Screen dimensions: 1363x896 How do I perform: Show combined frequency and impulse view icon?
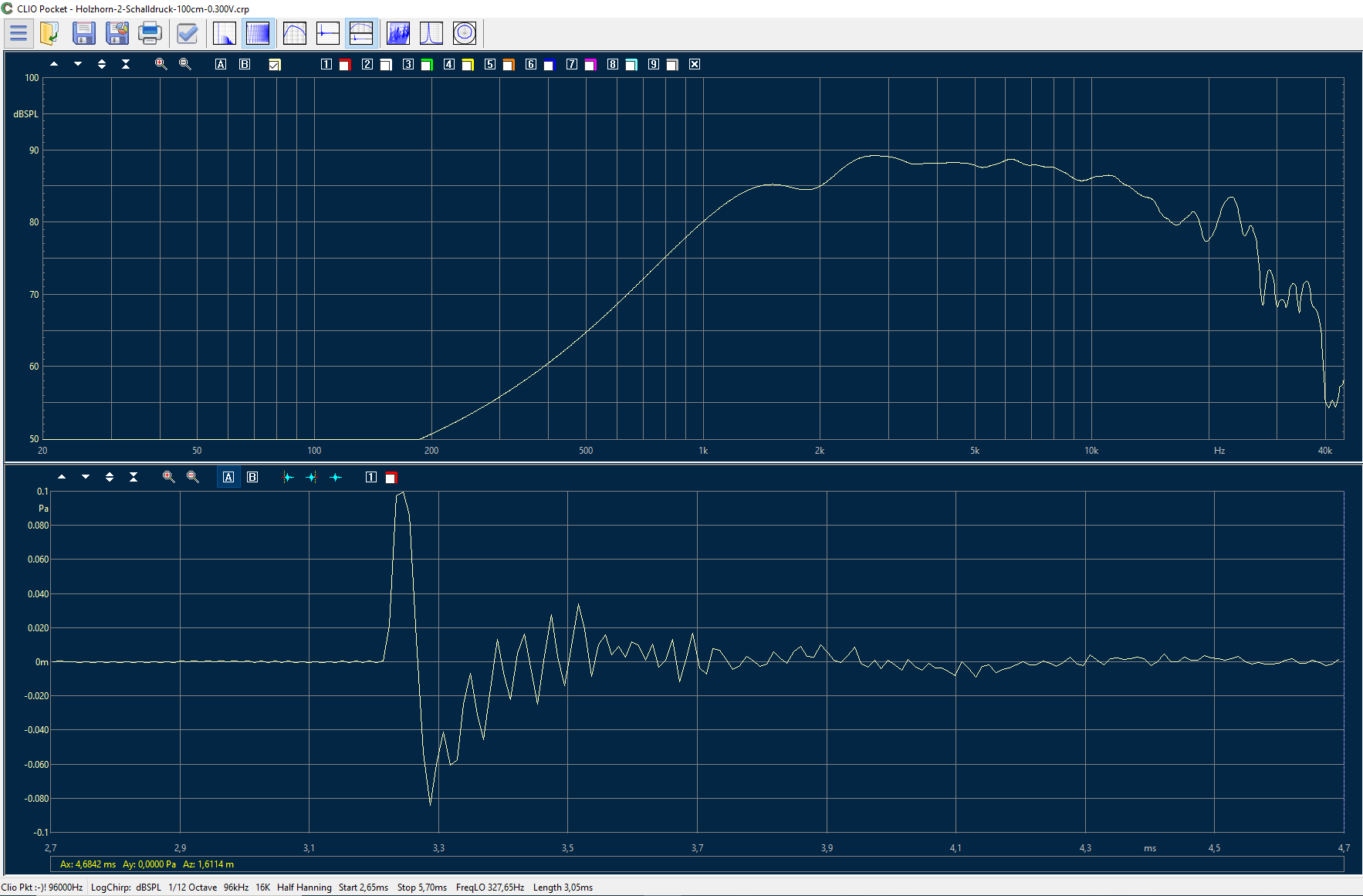tap(361, 33)
